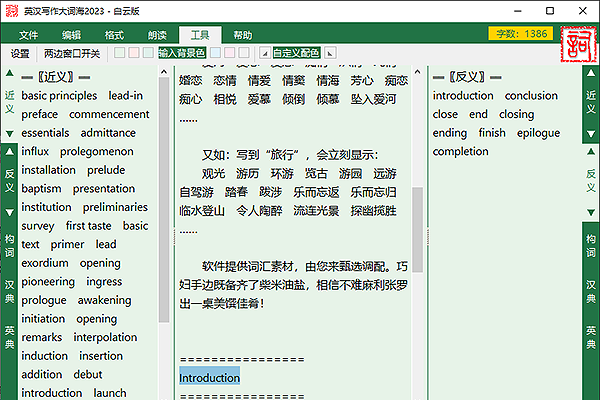Click the word 自驾游 in the editor
600x400 pixels.
(196, 192)
